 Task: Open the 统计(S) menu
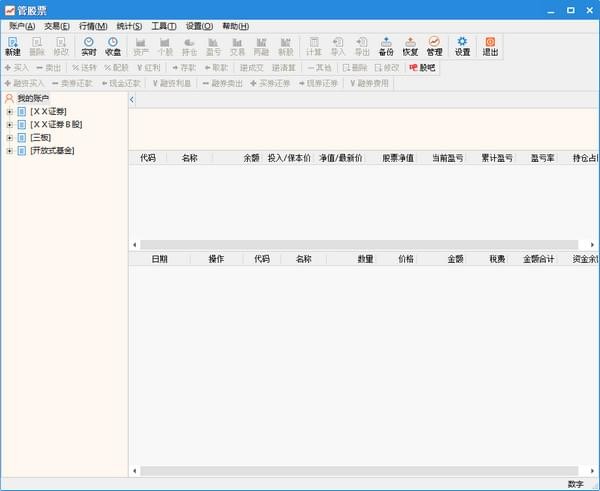click(129, 26)
